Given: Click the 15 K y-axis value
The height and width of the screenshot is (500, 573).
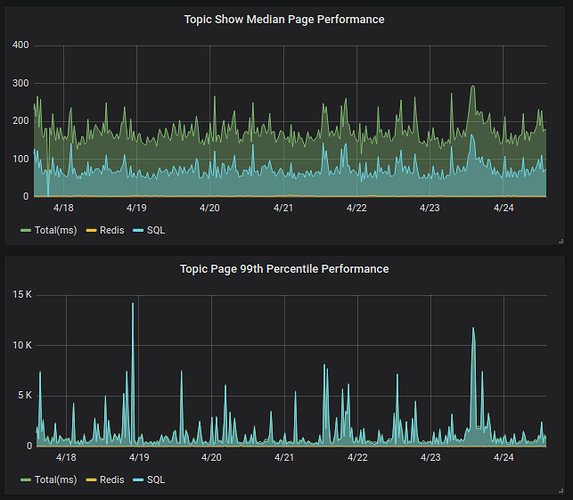Looking at the screenshot, I should tap(22, 295).
